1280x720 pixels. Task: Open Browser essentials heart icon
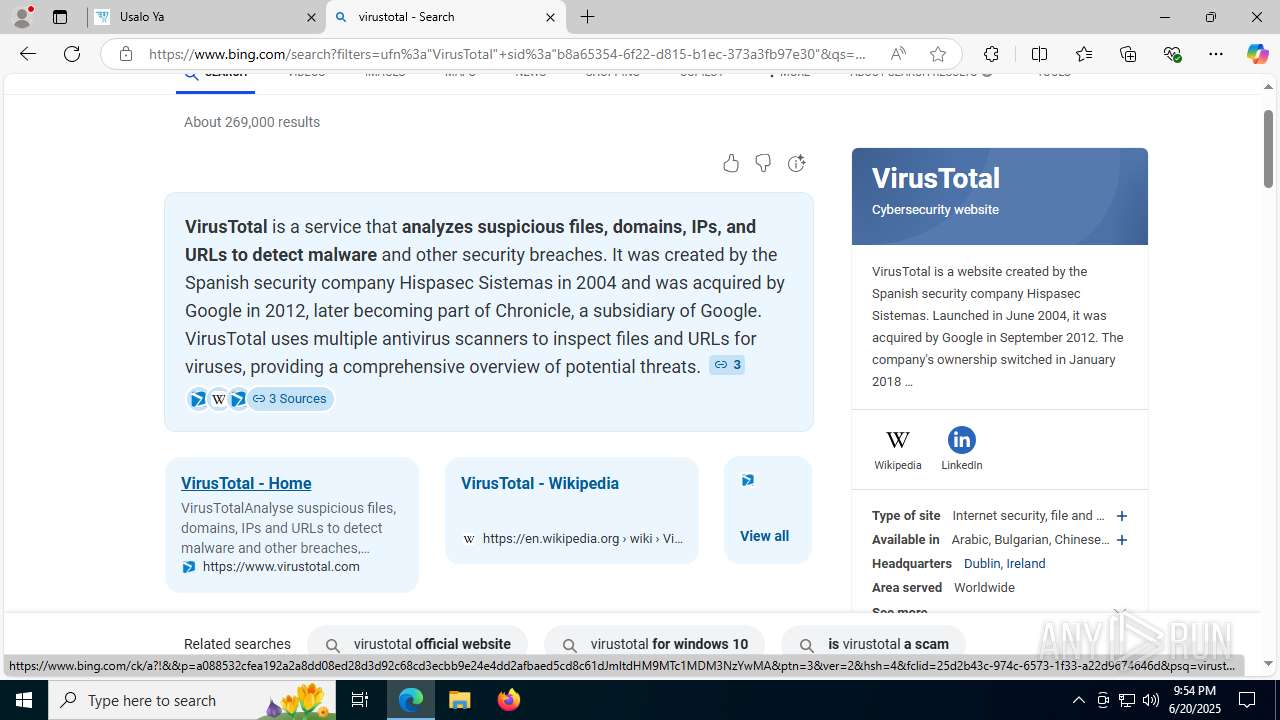pyautogui.click(x=1172, y=54)
